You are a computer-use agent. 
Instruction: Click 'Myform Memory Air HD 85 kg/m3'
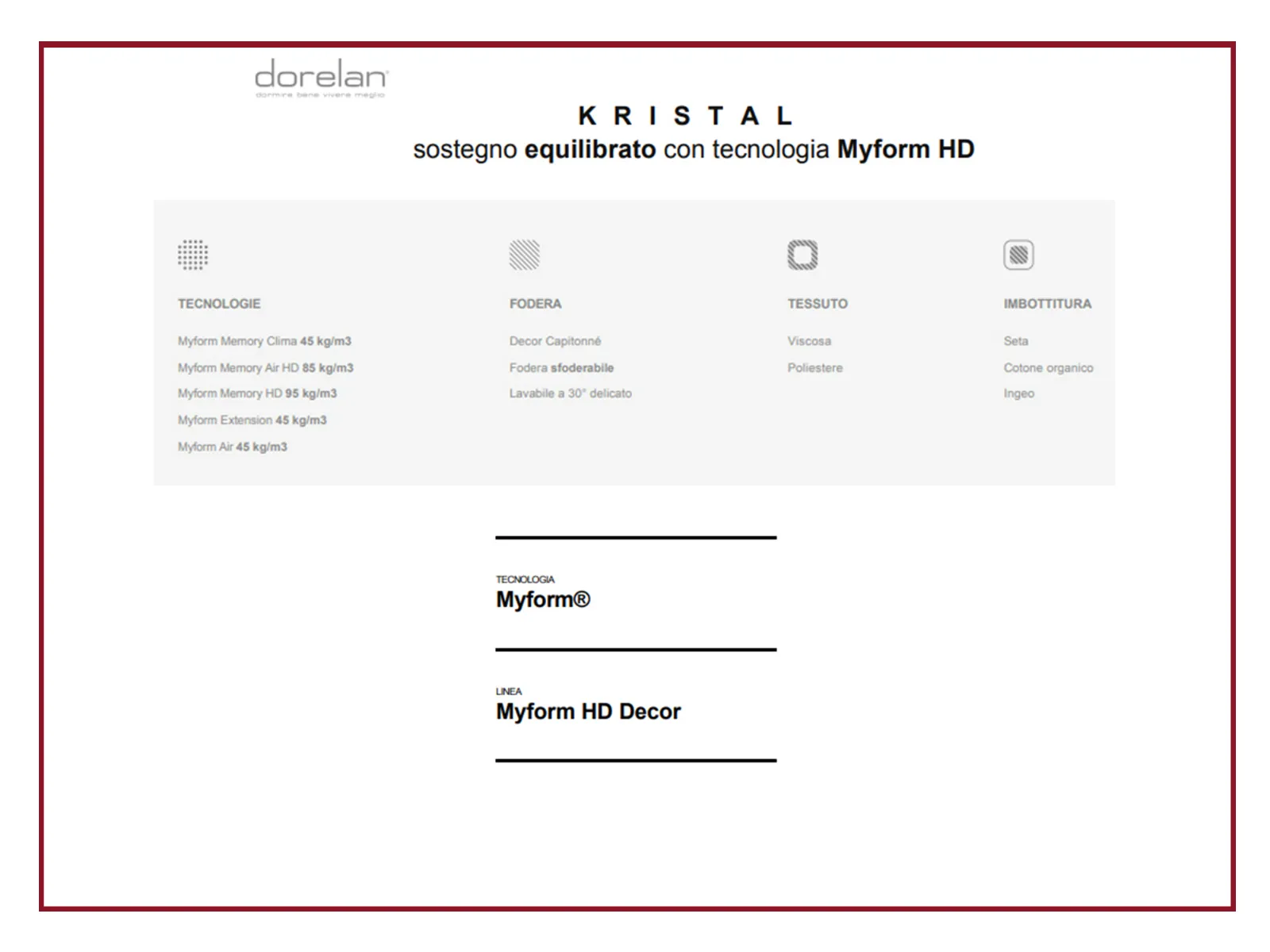[x=266, y=368]
